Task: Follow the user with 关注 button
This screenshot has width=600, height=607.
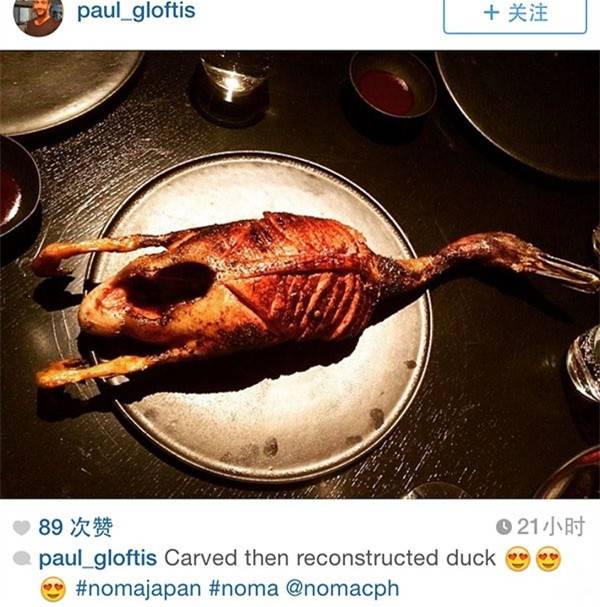Action: click(x=515, y=15)
